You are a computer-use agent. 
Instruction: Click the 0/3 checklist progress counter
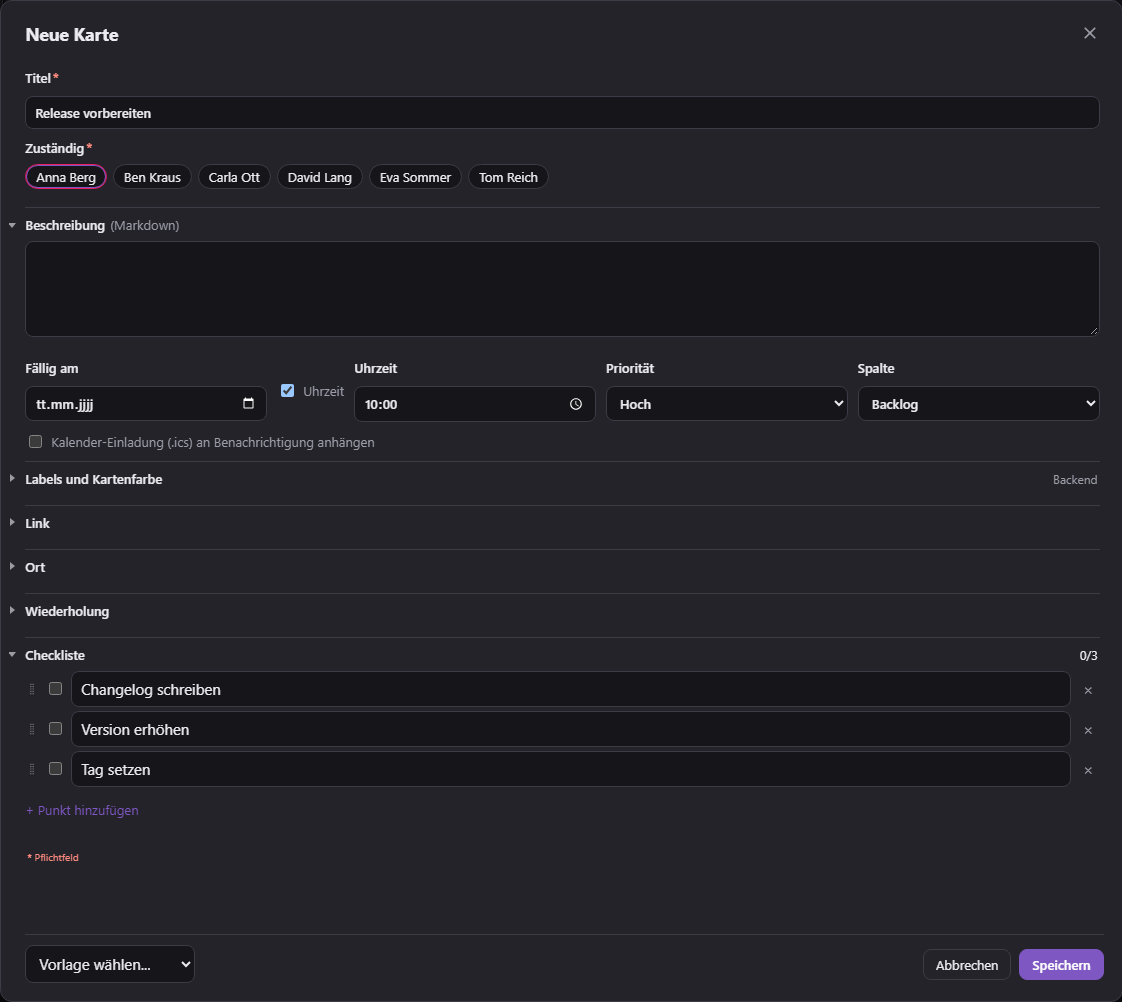click(1088, 656)
